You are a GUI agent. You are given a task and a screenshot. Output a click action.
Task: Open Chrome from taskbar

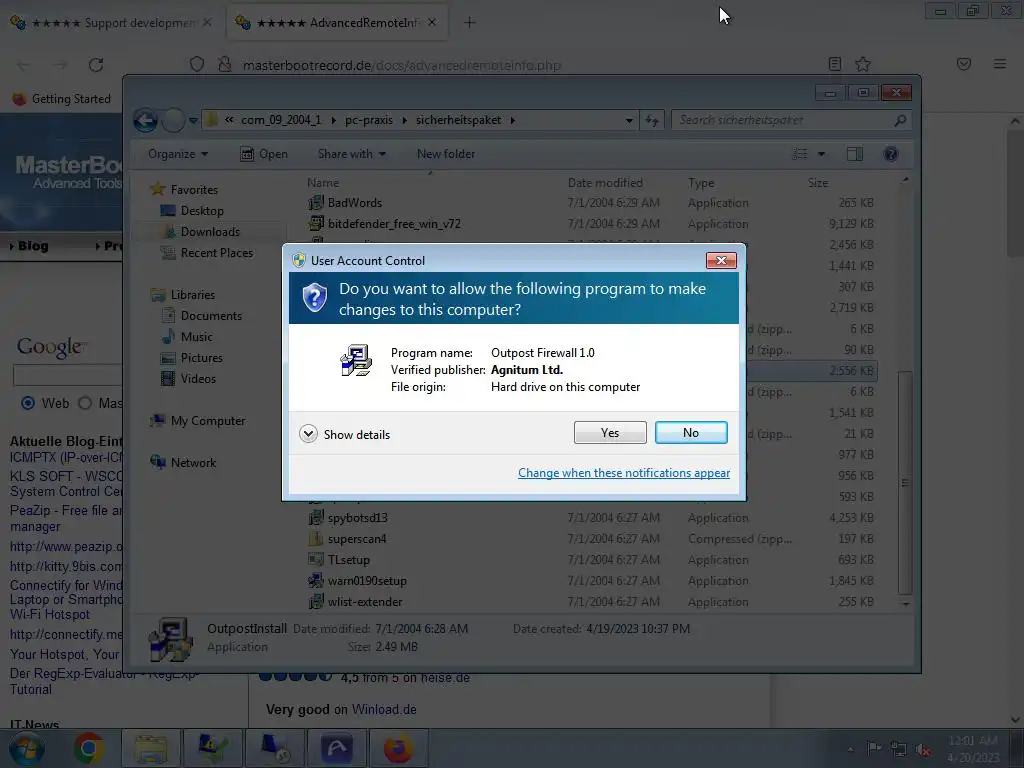[89, 748]
